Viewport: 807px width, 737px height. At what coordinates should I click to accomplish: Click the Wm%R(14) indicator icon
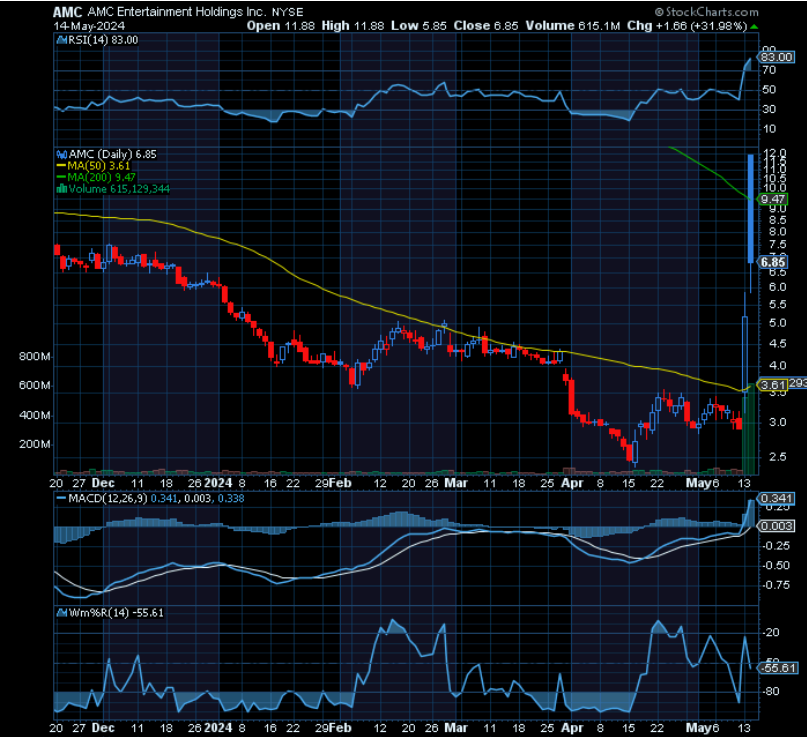(61, 610)
